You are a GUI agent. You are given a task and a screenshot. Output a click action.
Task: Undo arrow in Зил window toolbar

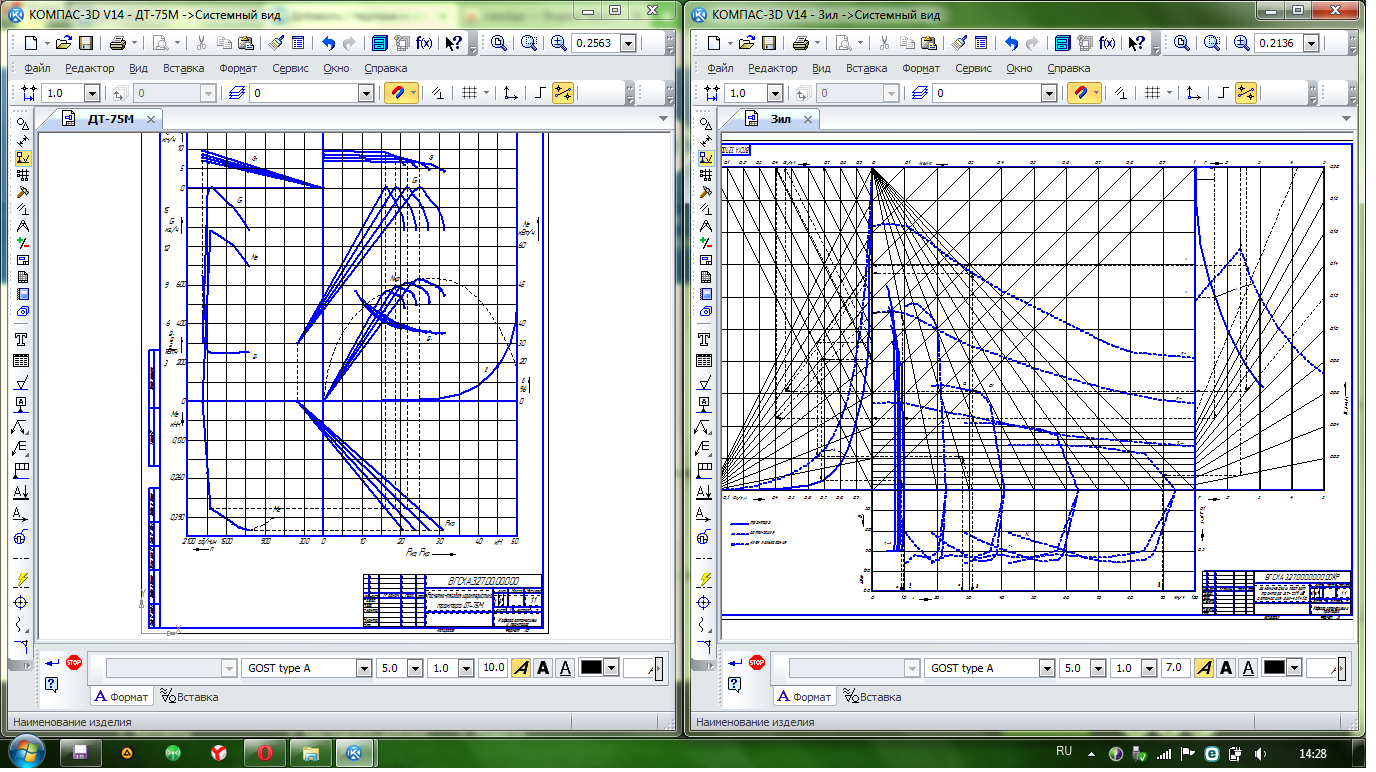pyautogui.click(x=1011, y=43)
